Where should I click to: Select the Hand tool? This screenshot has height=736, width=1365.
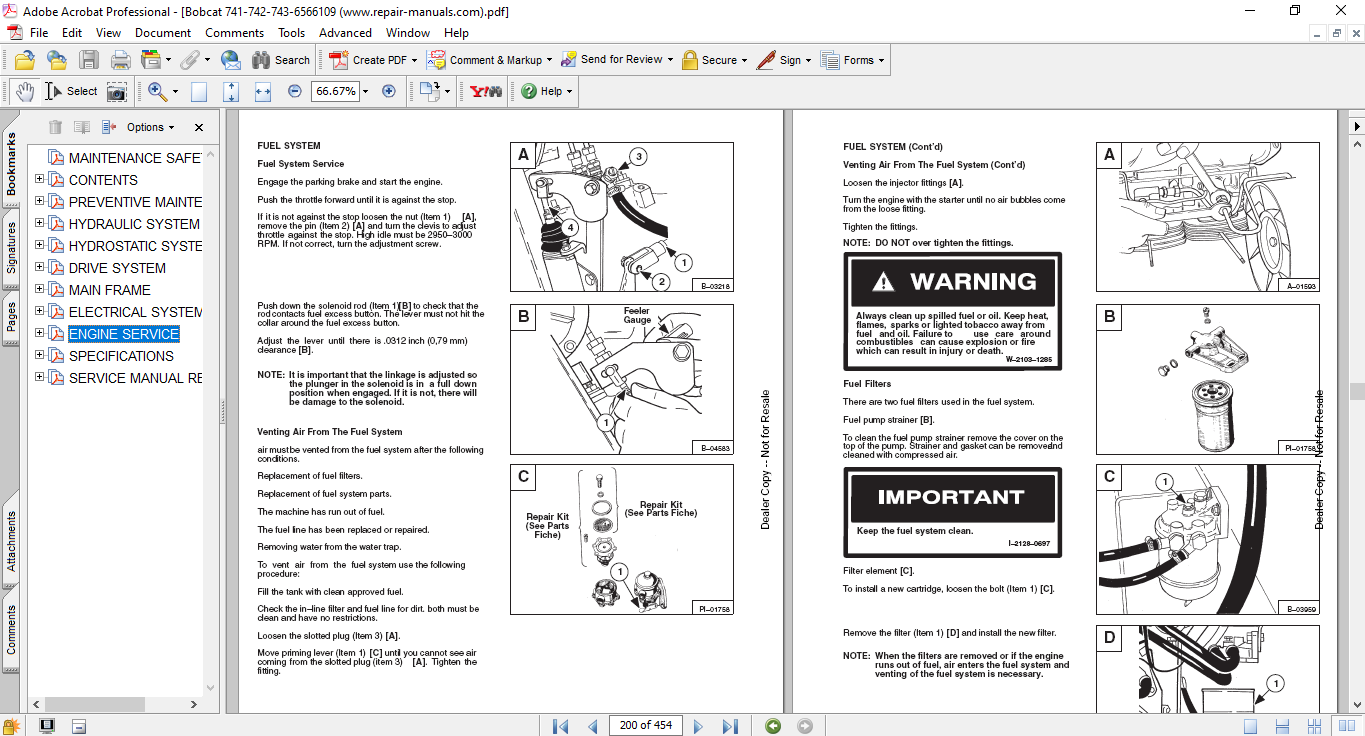[x=24, y=91]
